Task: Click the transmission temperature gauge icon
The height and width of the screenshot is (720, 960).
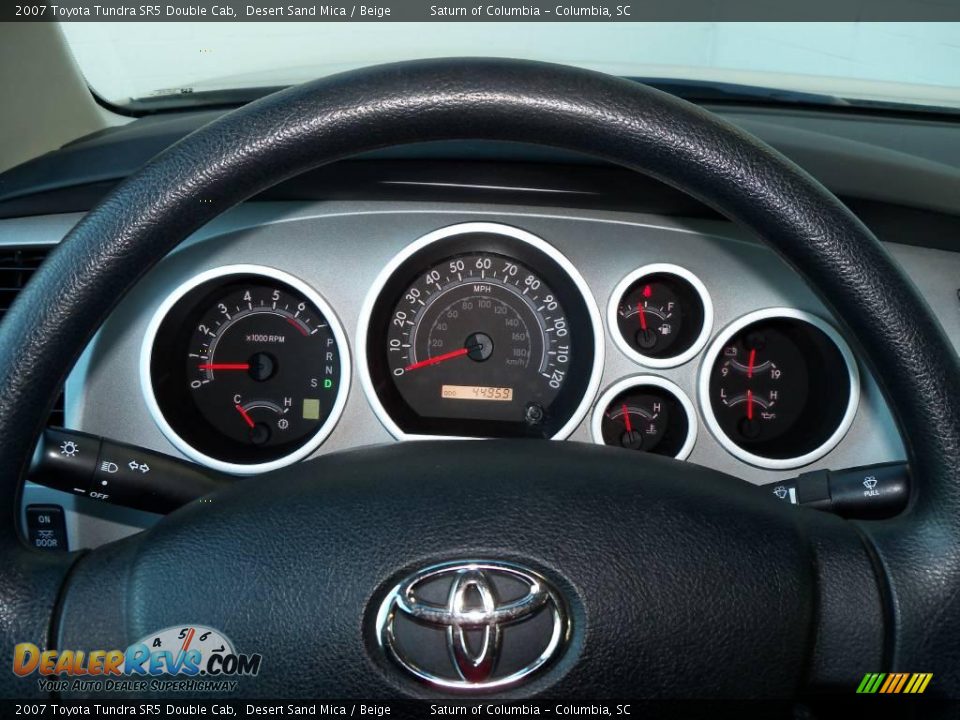Action: [x=283, y=423]
